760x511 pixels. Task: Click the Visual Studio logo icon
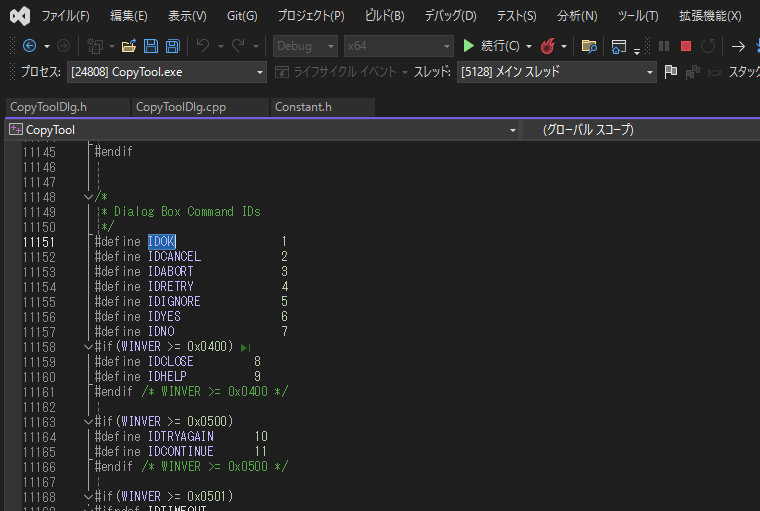tap(17, 16)
